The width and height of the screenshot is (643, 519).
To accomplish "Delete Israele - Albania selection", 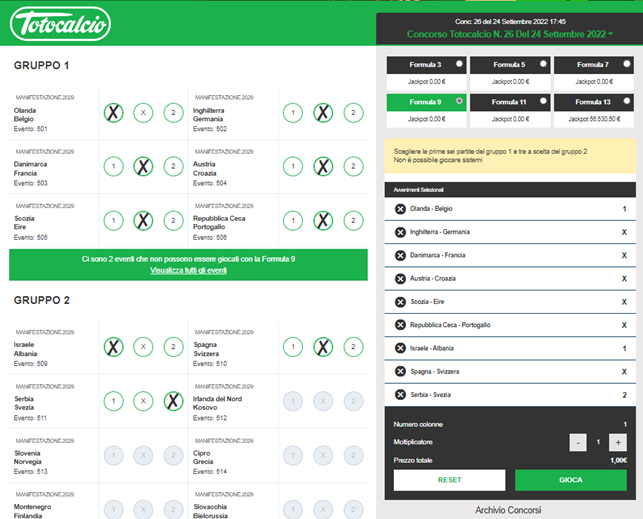I will [x=400, y=348].
